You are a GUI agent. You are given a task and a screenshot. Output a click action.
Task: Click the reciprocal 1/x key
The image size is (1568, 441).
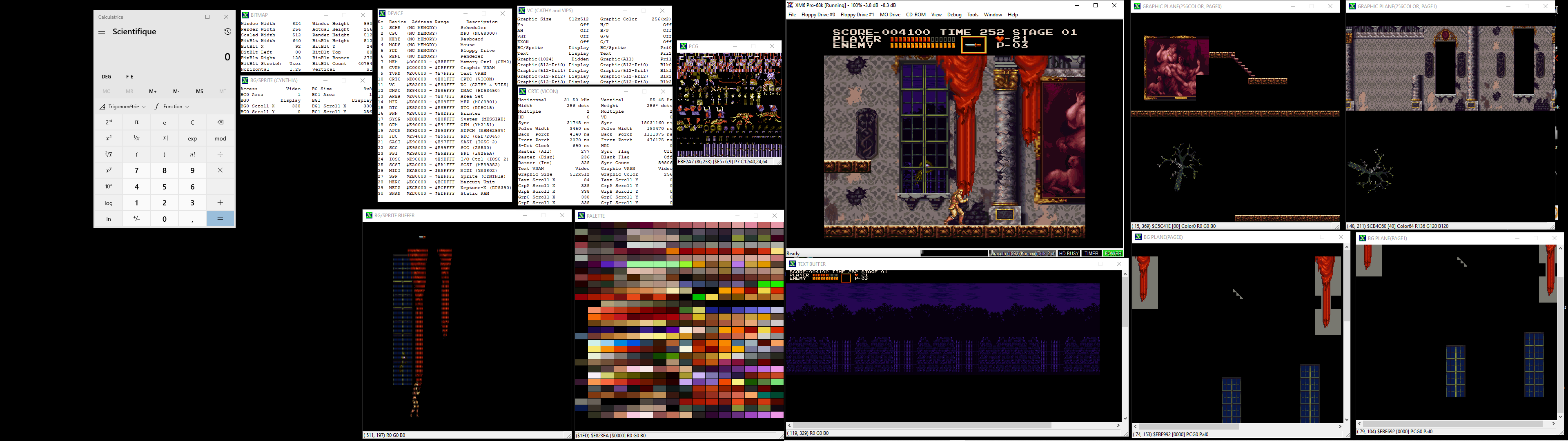point(137,138)
